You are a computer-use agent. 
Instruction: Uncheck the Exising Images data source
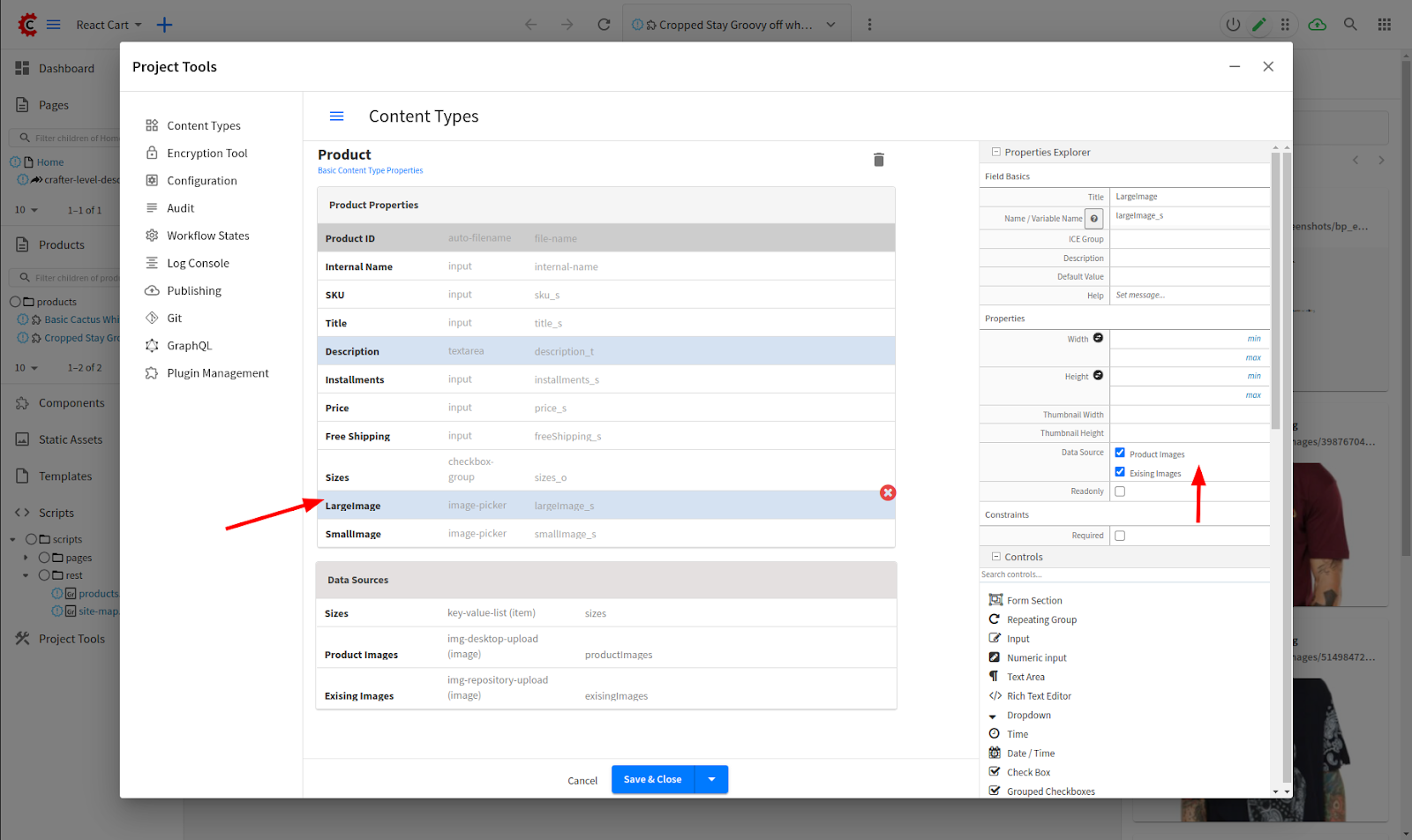(1120, 472)
